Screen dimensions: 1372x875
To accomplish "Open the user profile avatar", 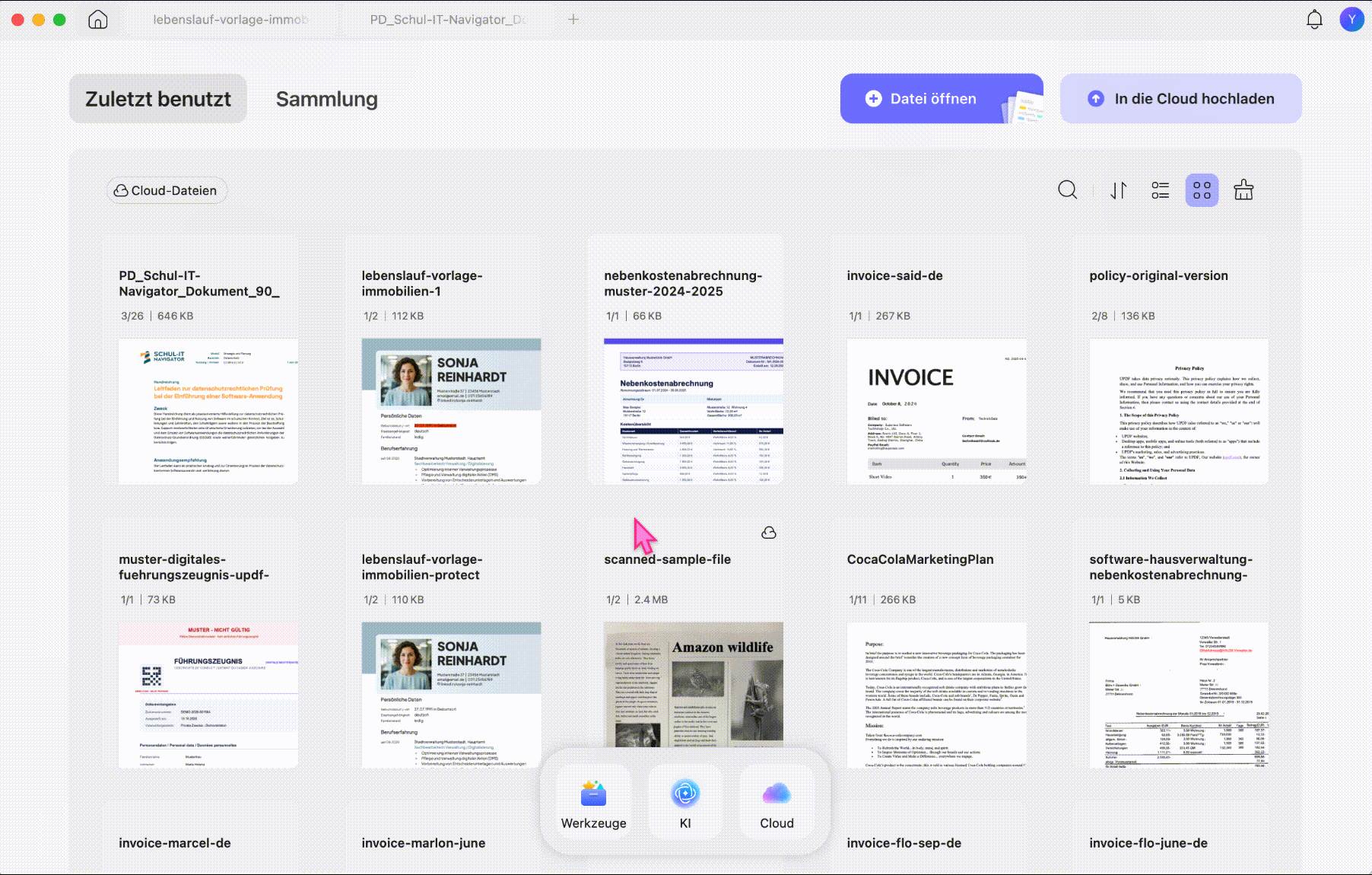I will tap(1351, 19).
